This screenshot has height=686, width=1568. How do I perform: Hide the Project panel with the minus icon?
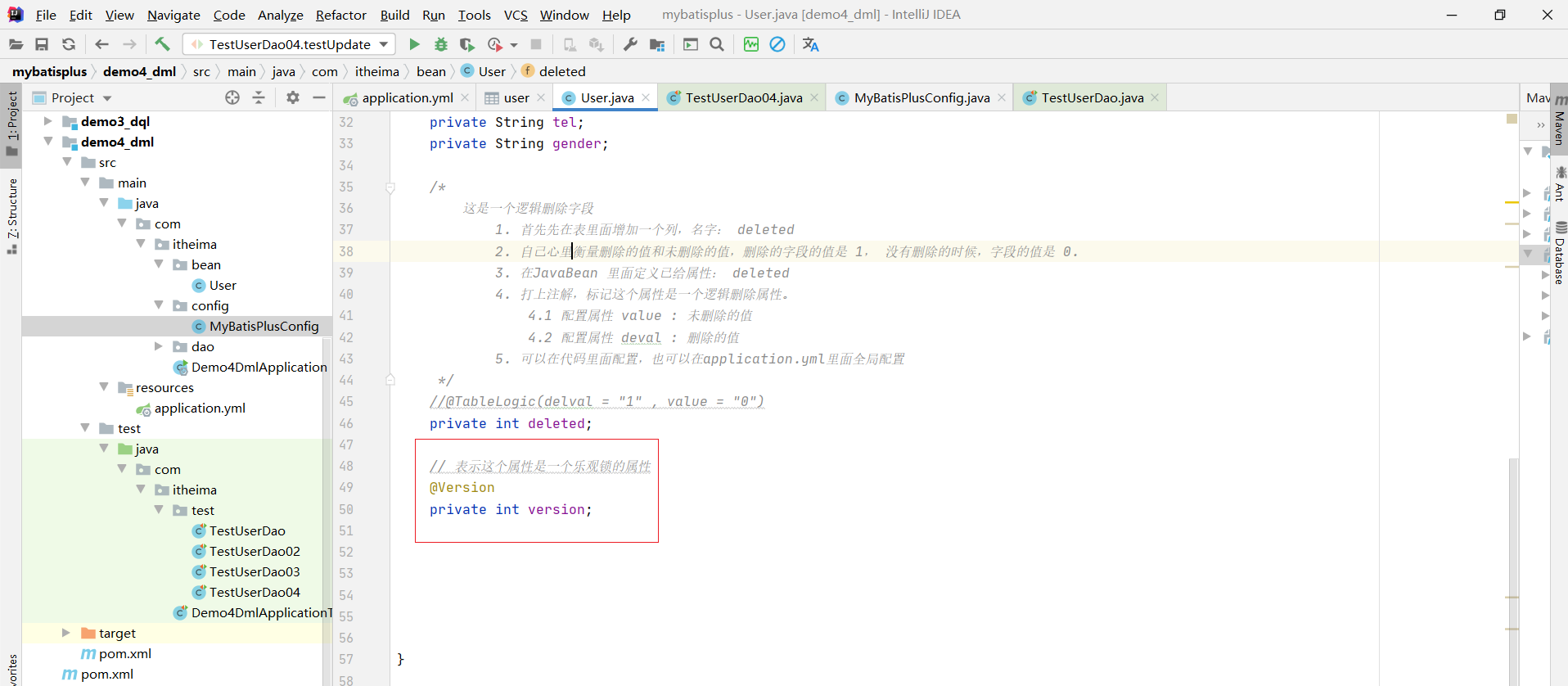[x=319, y=97]
